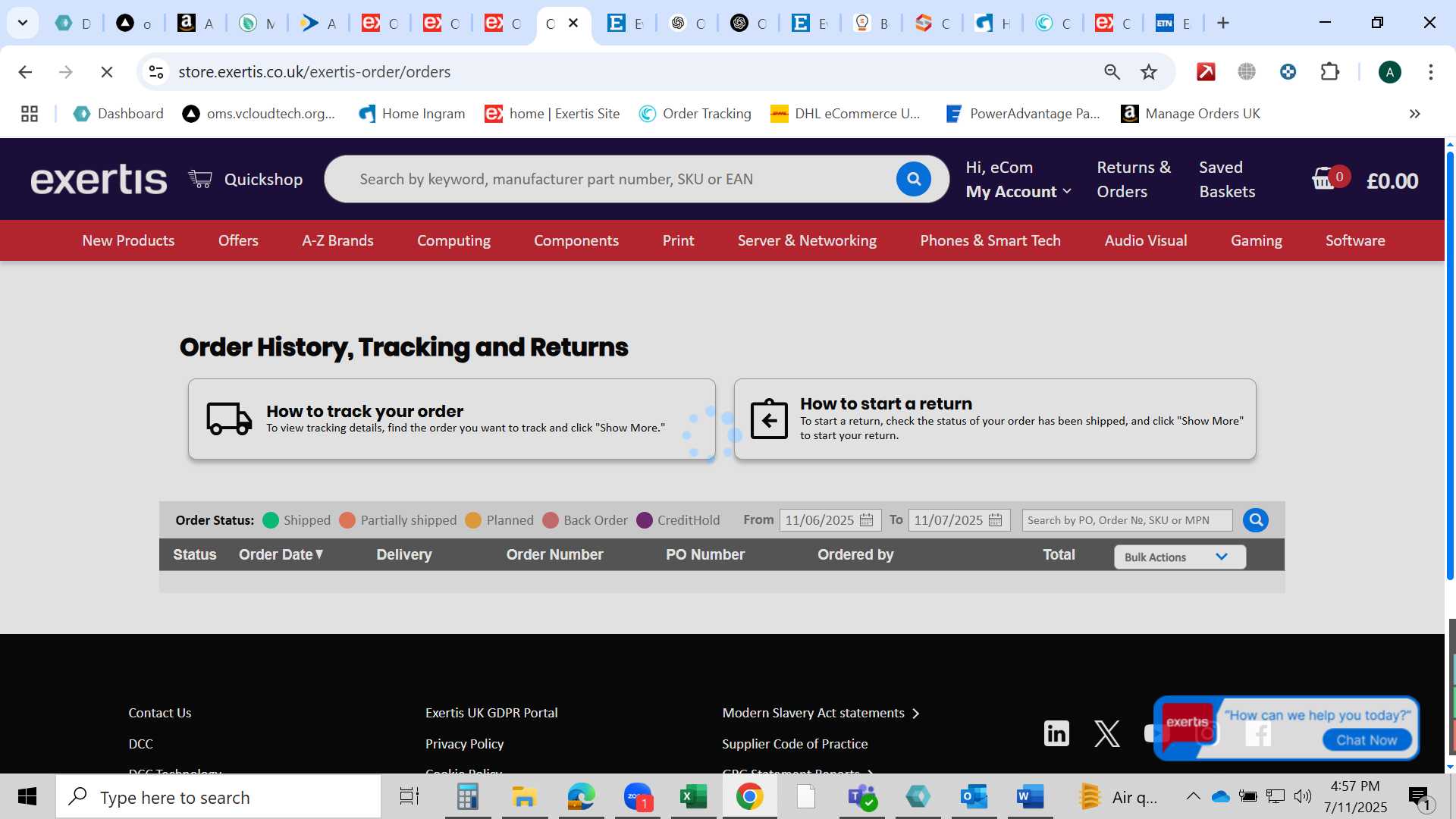Image resolution: width=1456 pixels, height=819 pixels.
Task: Open Phones & Smart Tech category
Action: click(990, 240)
